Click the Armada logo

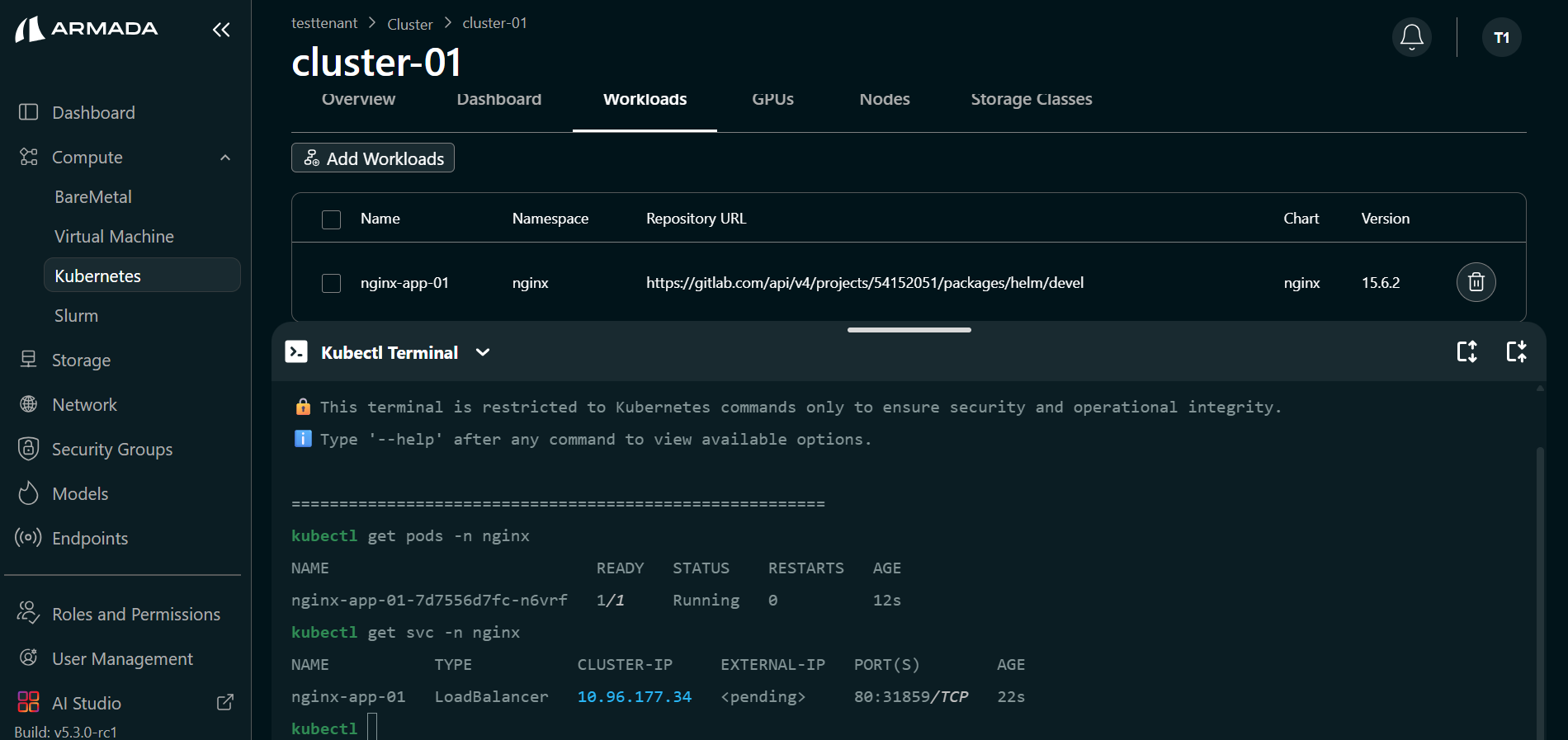[x=87, y=29]
